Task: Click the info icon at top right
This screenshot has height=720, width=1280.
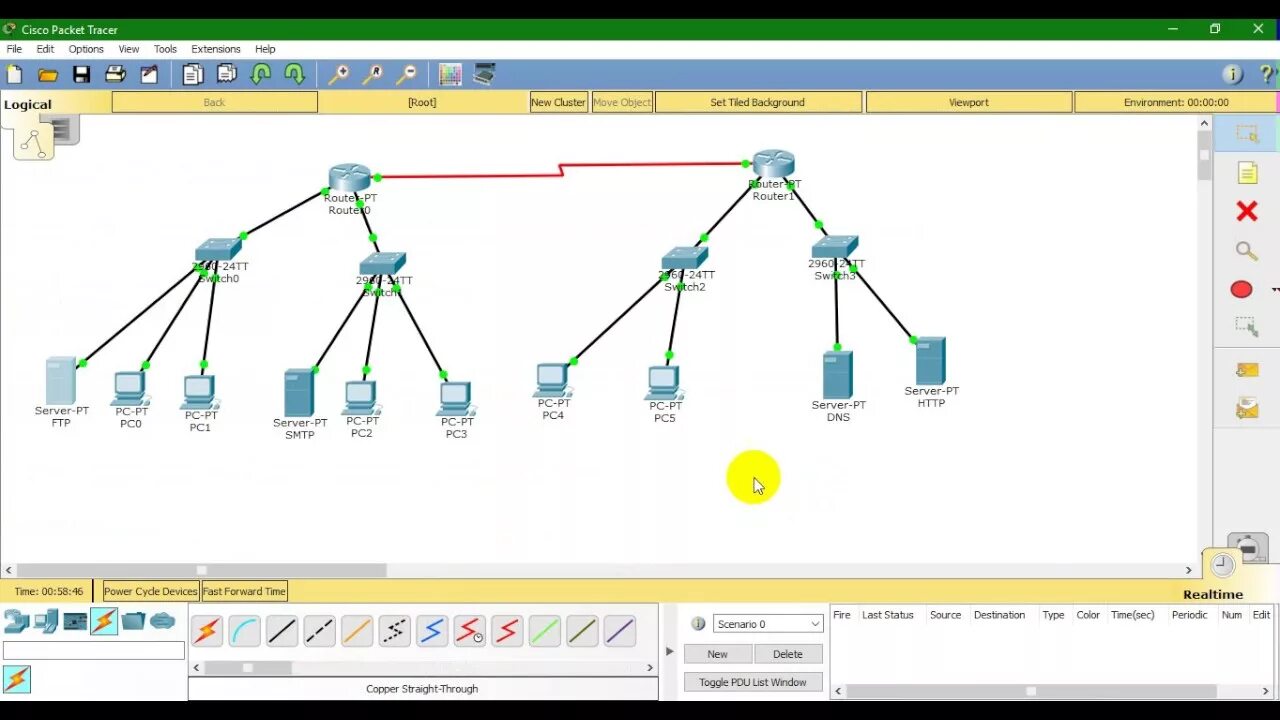Action: [x=1233, y=74]
